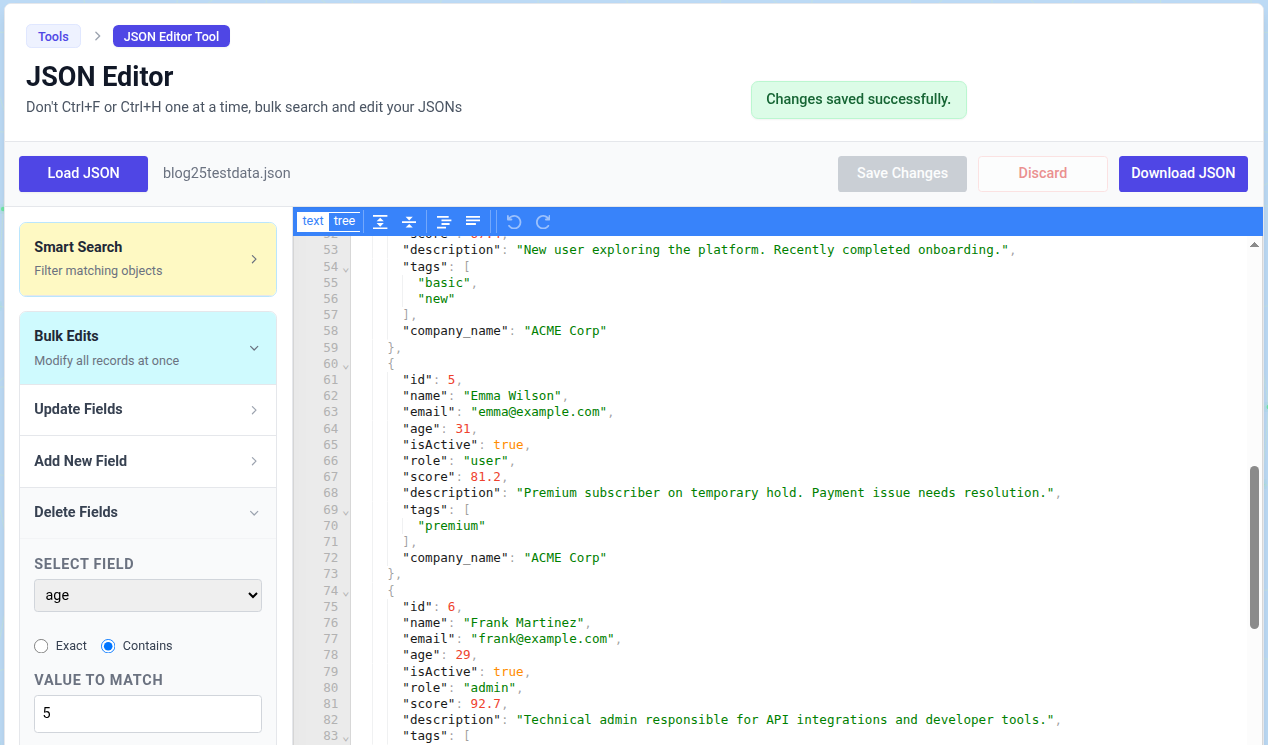Discard unsaved changes
This screenshot has height=745, width=1268.
click(1042, 173)
